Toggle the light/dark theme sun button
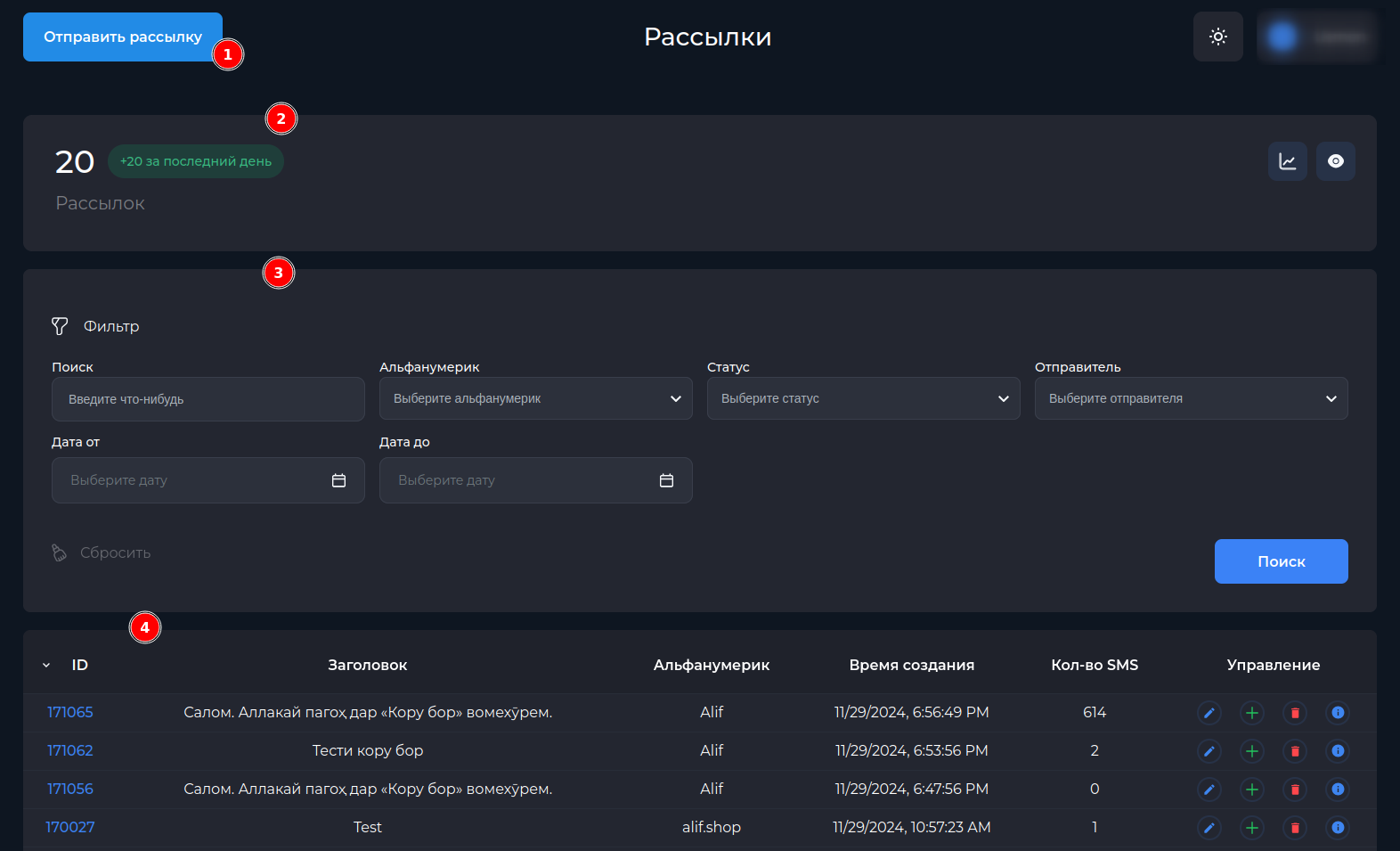This screenshot has height=851, width=1400. point(1217,37)
